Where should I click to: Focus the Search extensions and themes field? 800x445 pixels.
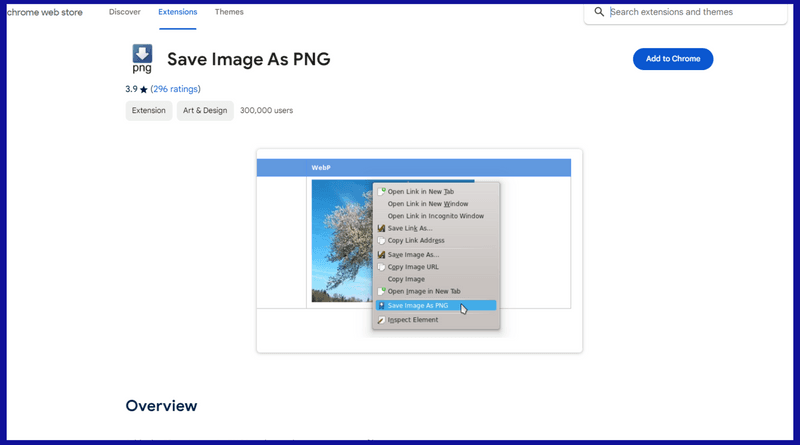(685, 12)
